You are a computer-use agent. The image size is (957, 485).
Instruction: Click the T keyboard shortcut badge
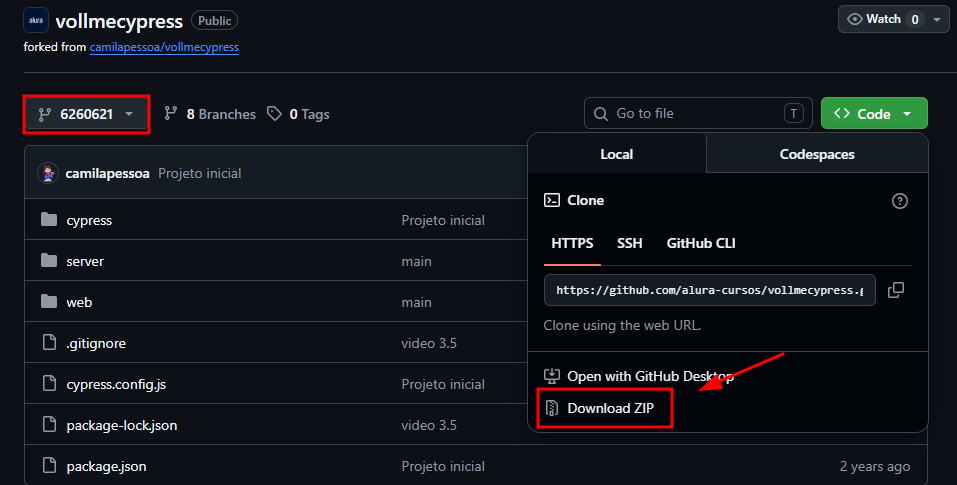click(793, 113)
